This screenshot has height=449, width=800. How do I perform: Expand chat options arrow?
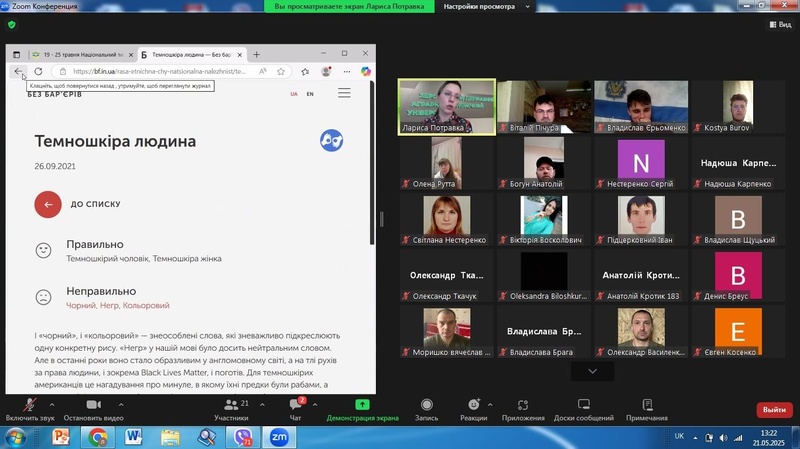(x=315, y=405)
